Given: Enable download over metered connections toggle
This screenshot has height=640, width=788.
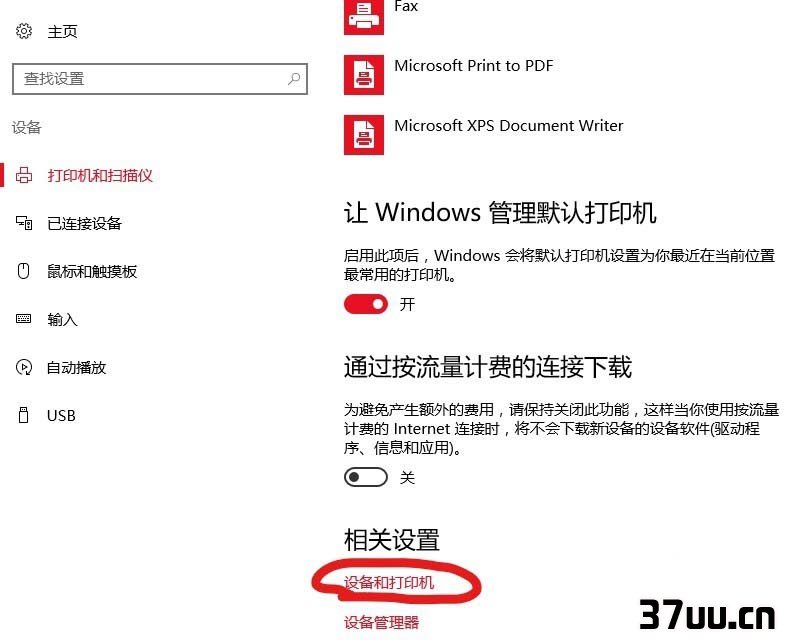Looking at the screenshot, I should pos(366,477).
